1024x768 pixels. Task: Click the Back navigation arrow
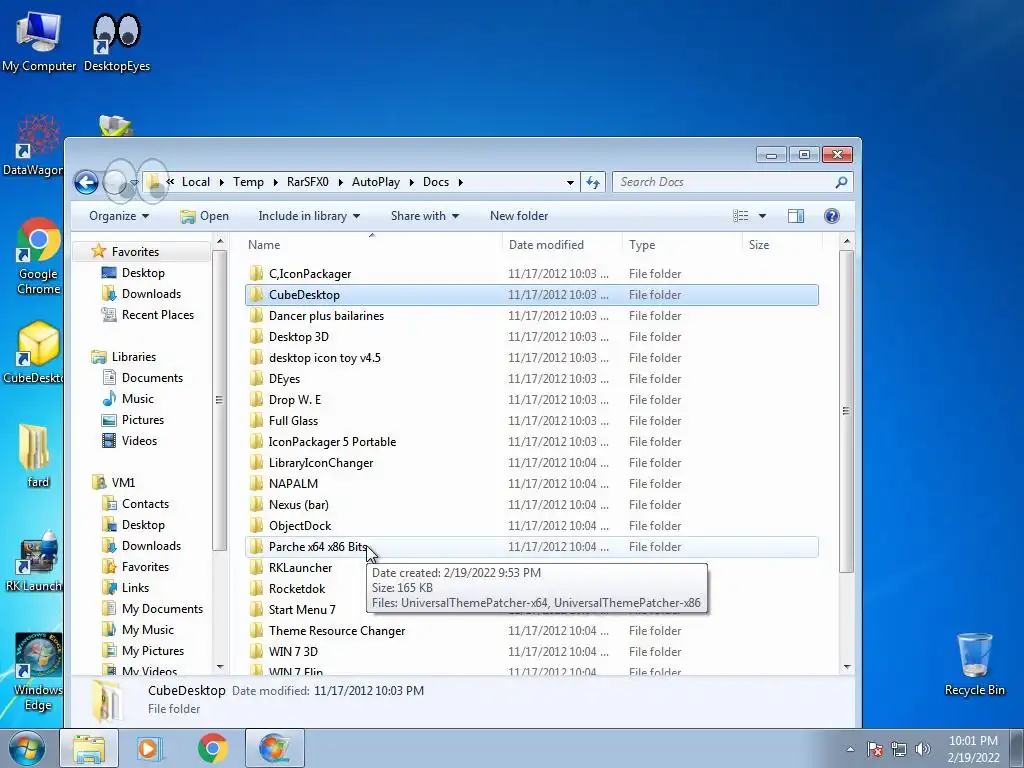(86, 182)
